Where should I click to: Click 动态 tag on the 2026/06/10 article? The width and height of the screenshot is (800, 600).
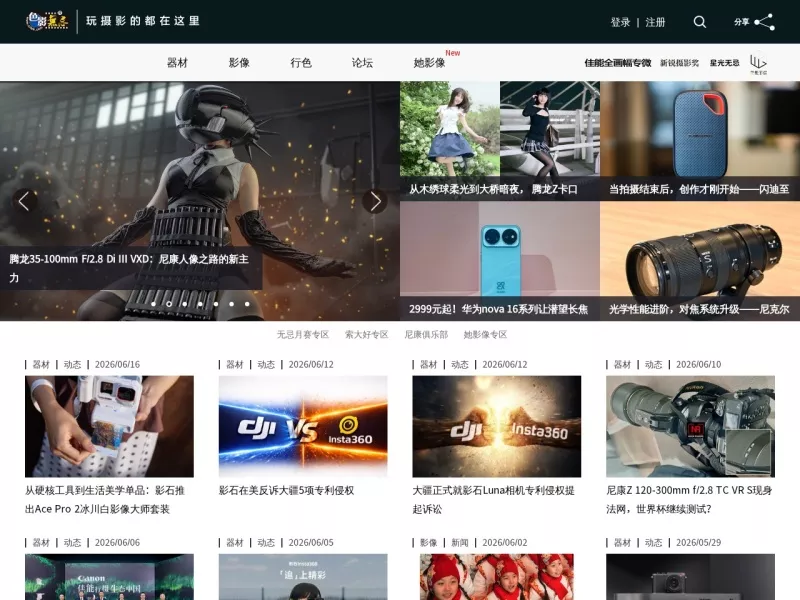(653, 364)
